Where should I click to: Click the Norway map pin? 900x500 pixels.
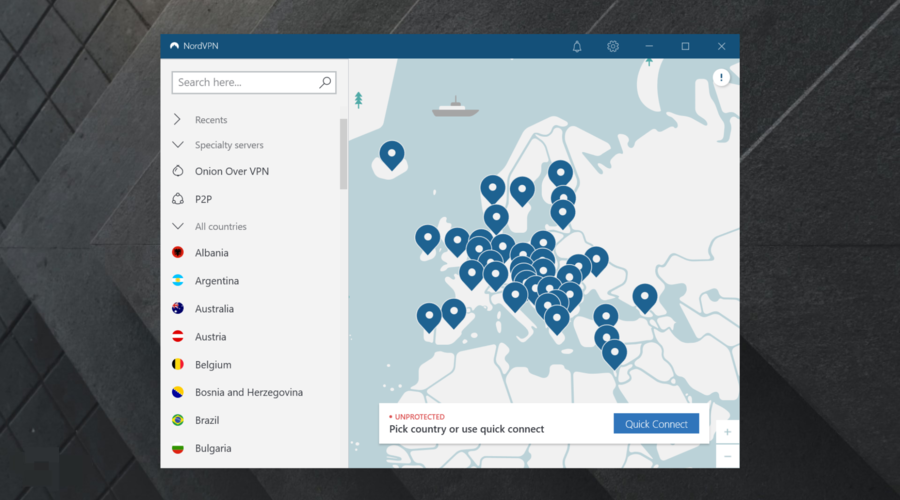(x=492, y=189)
